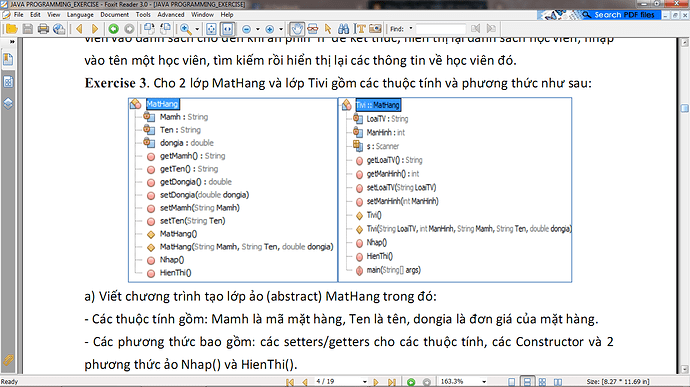Click the rotate pages right icon
Viewport: 690px width, 387px height.
pos(165,29)
